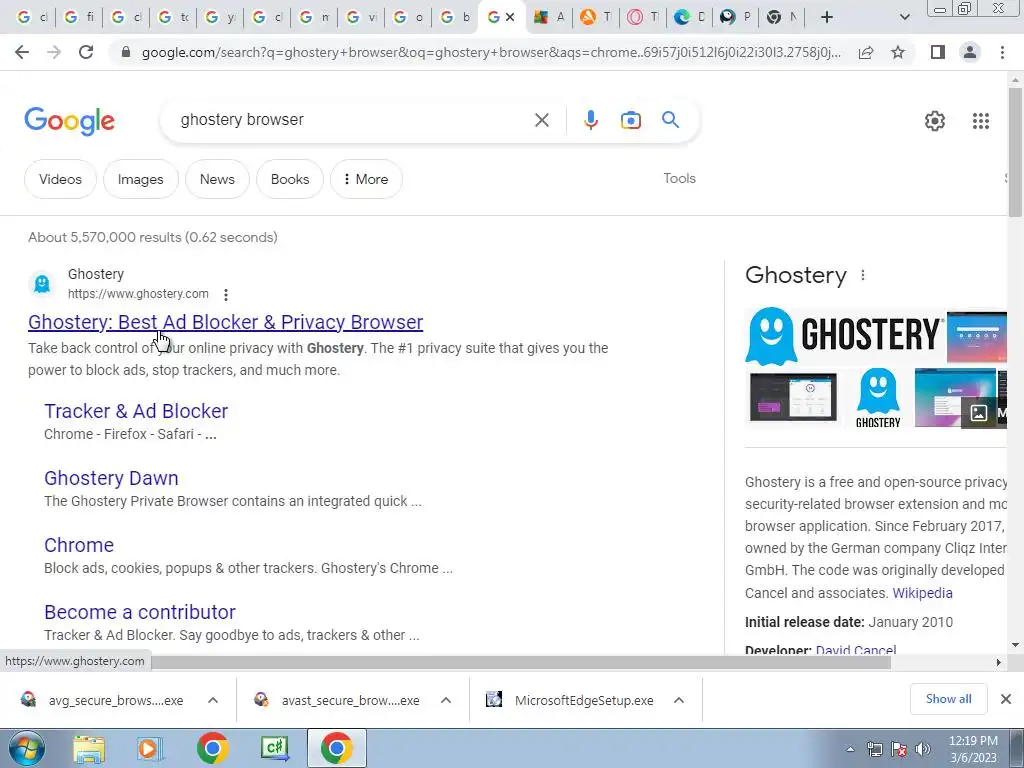This screenshot has height=768, width=1024.
Task: Open the volume control in system tray
Action: [923, 749]
